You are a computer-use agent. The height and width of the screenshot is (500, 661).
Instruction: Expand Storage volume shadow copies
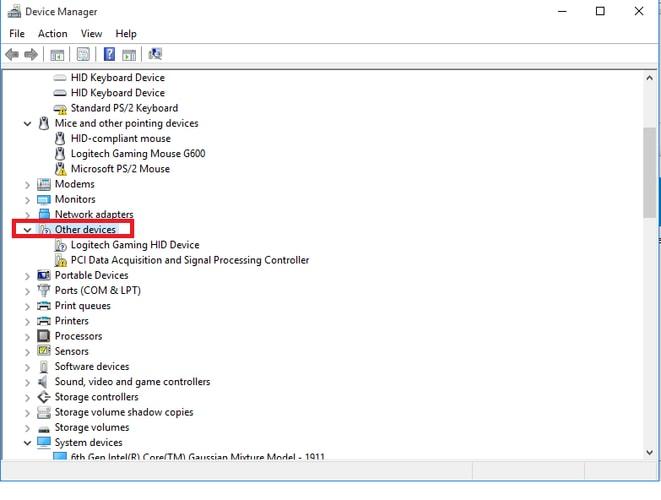(x=27, y=413)
